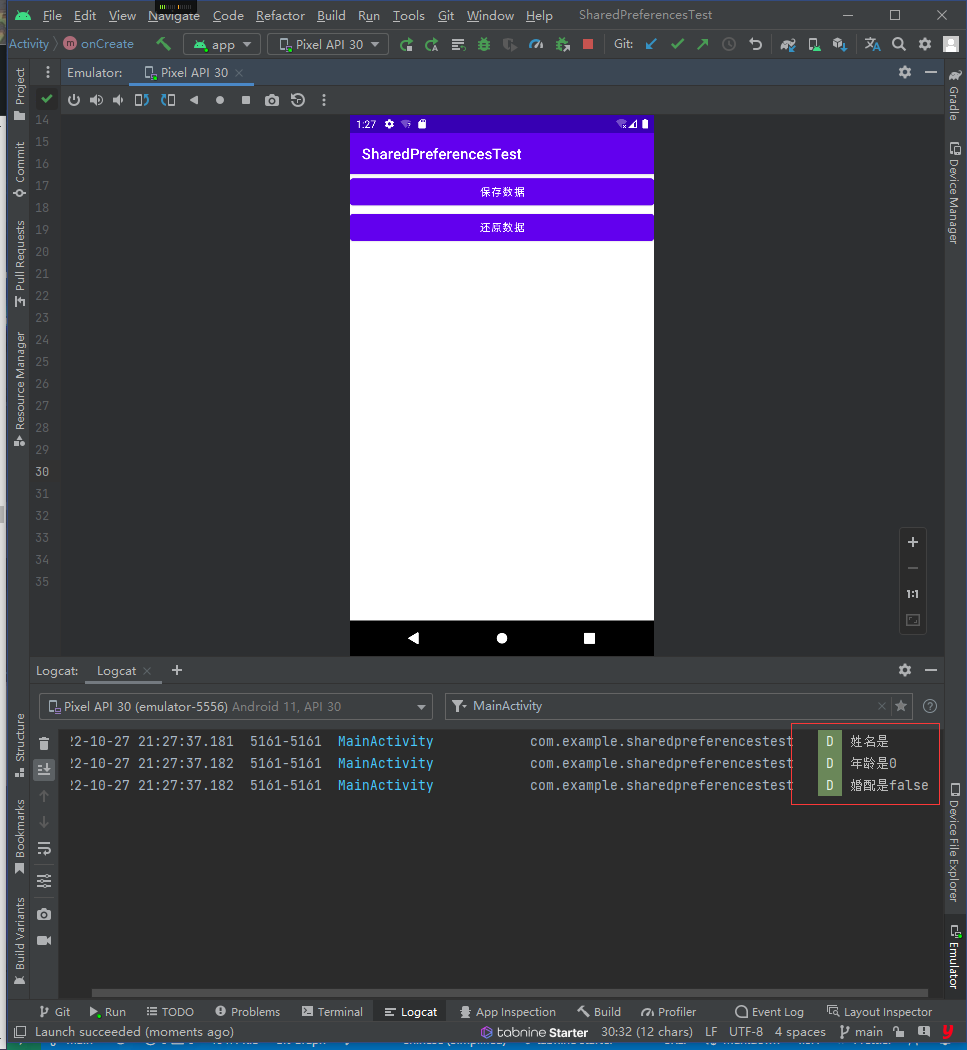The width and height of the screenshot is (967, 1050).
Task: Clear Logcat with the trash icon
Action: tap(44, 743)
